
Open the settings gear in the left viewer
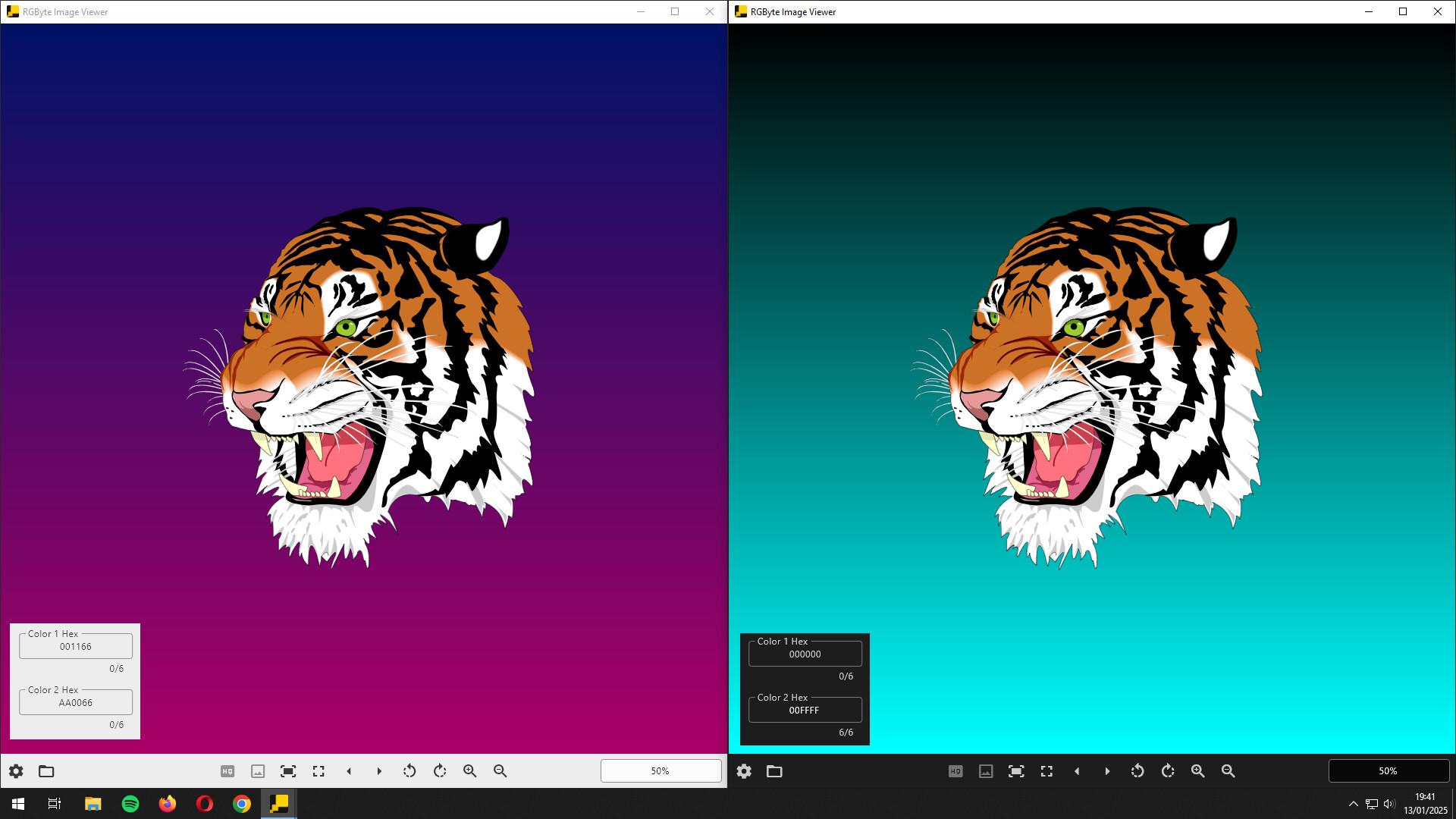tap(16, 770)
